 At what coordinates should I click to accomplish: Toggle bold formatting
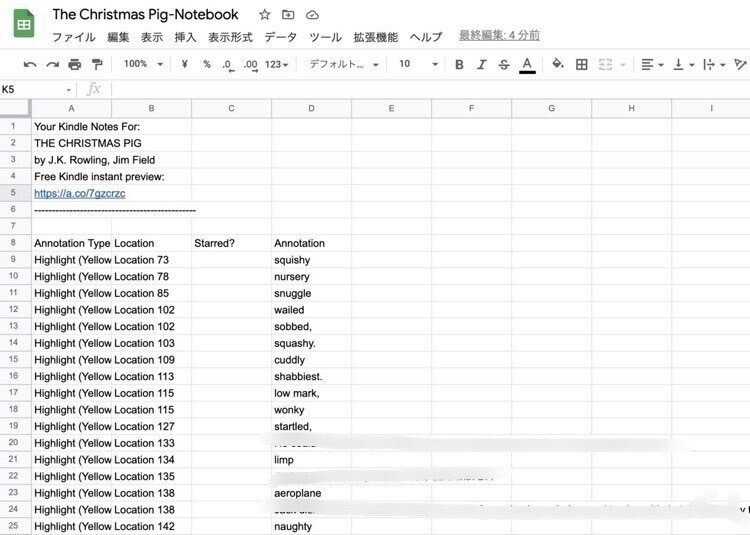(x=459, y=65)
